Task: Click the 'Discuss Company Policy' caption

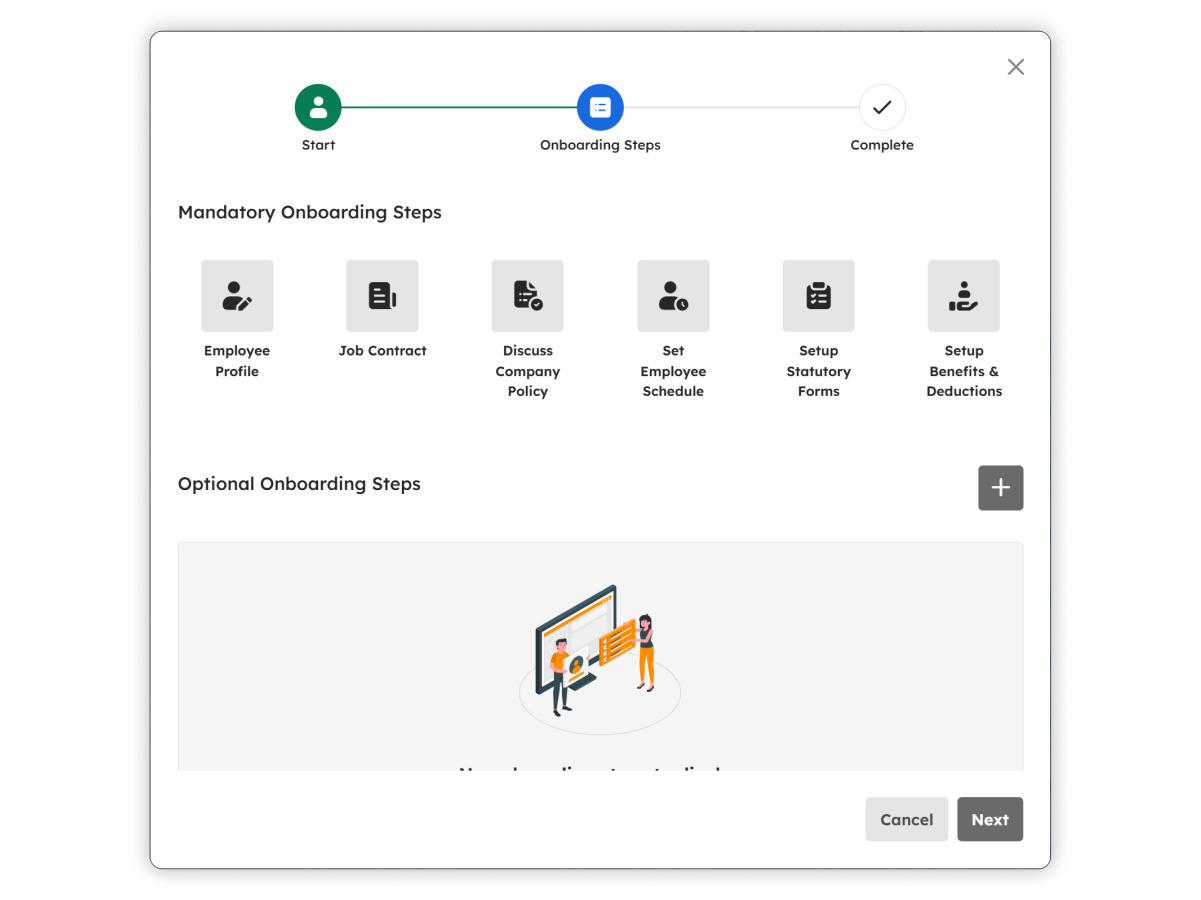Action: click(x=527, y=371)
